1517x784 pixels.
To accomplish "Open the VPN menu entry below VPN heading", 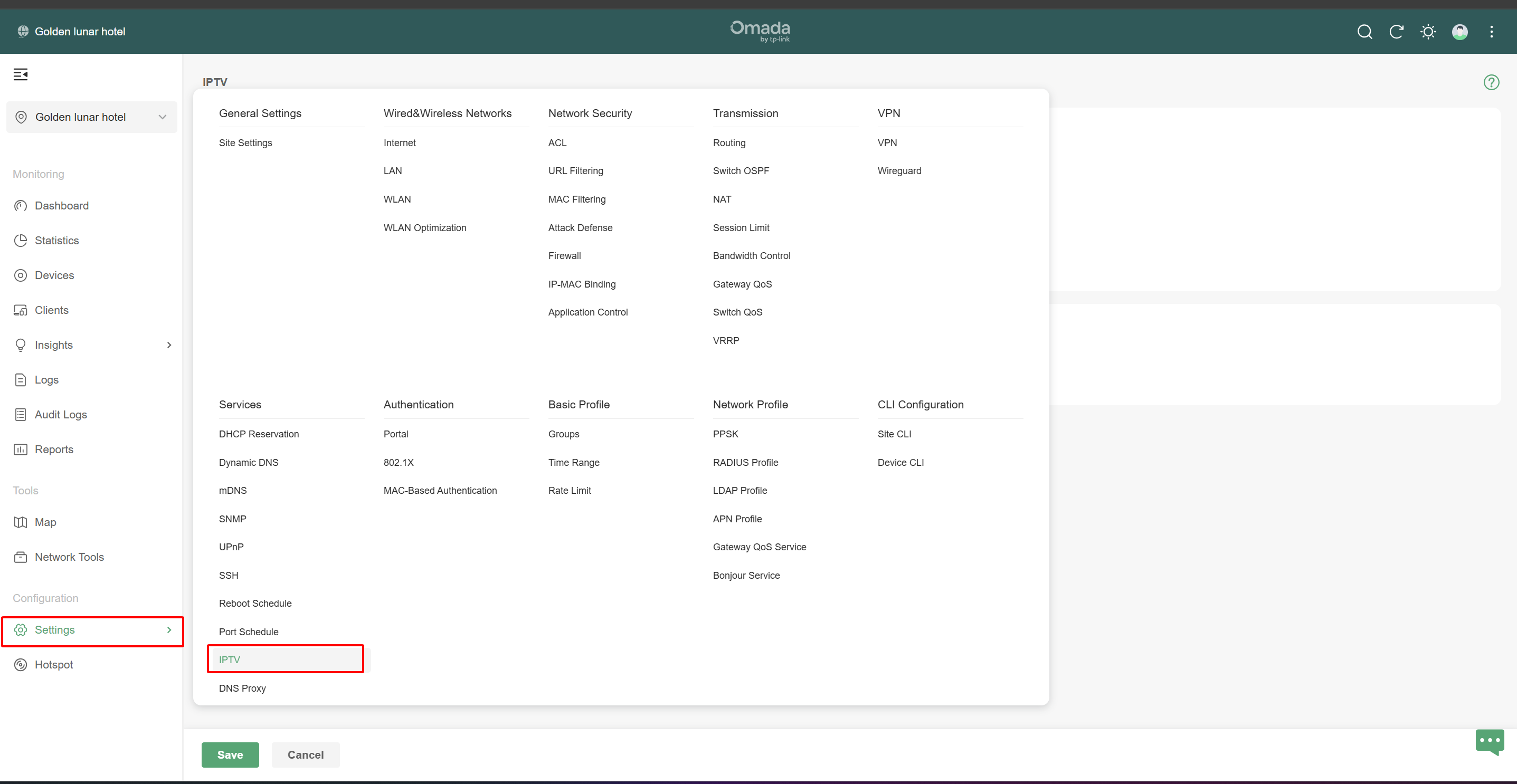I will pos(887,143).
